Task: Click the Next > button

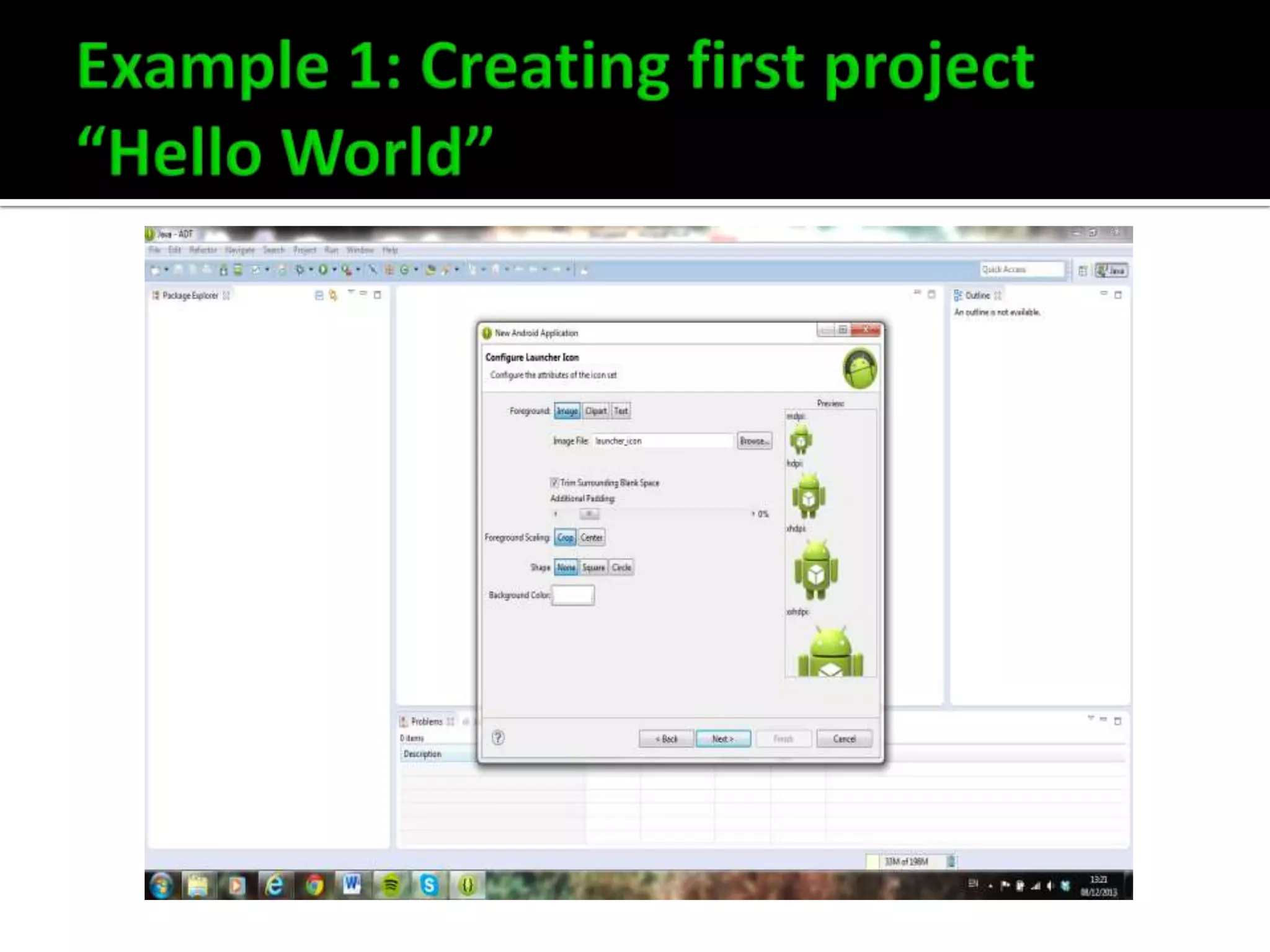Action: [722, 739]
